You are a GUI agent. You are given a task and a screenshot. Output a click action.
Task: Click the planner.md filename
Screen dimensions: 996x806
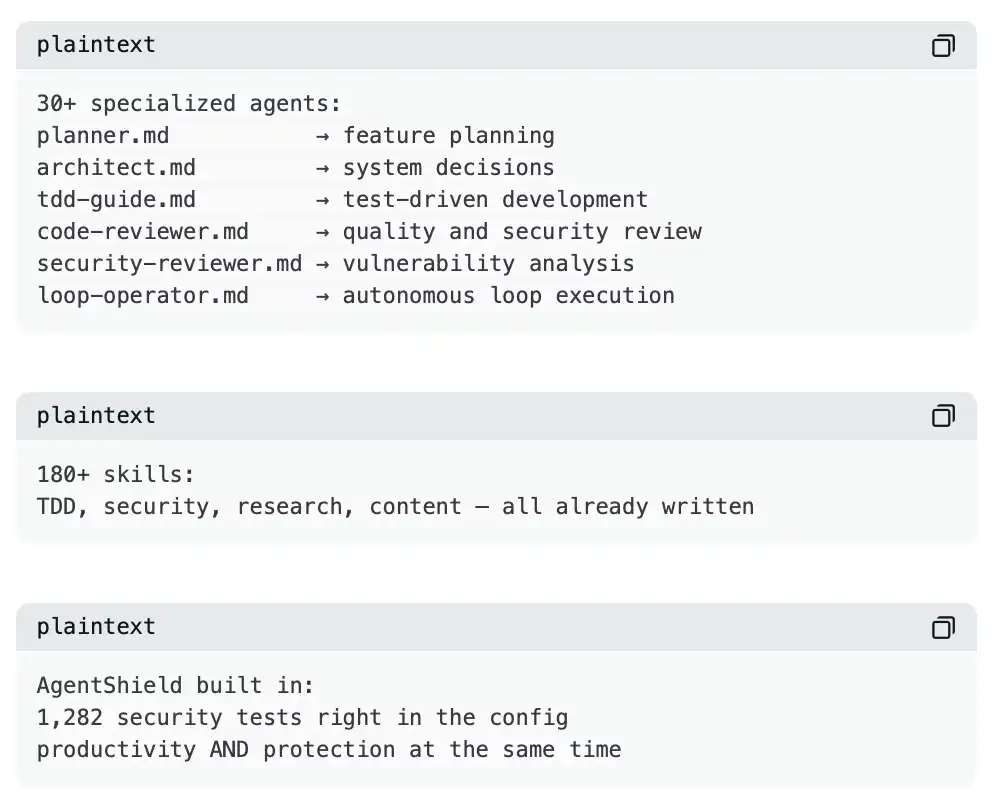(103, 136)
